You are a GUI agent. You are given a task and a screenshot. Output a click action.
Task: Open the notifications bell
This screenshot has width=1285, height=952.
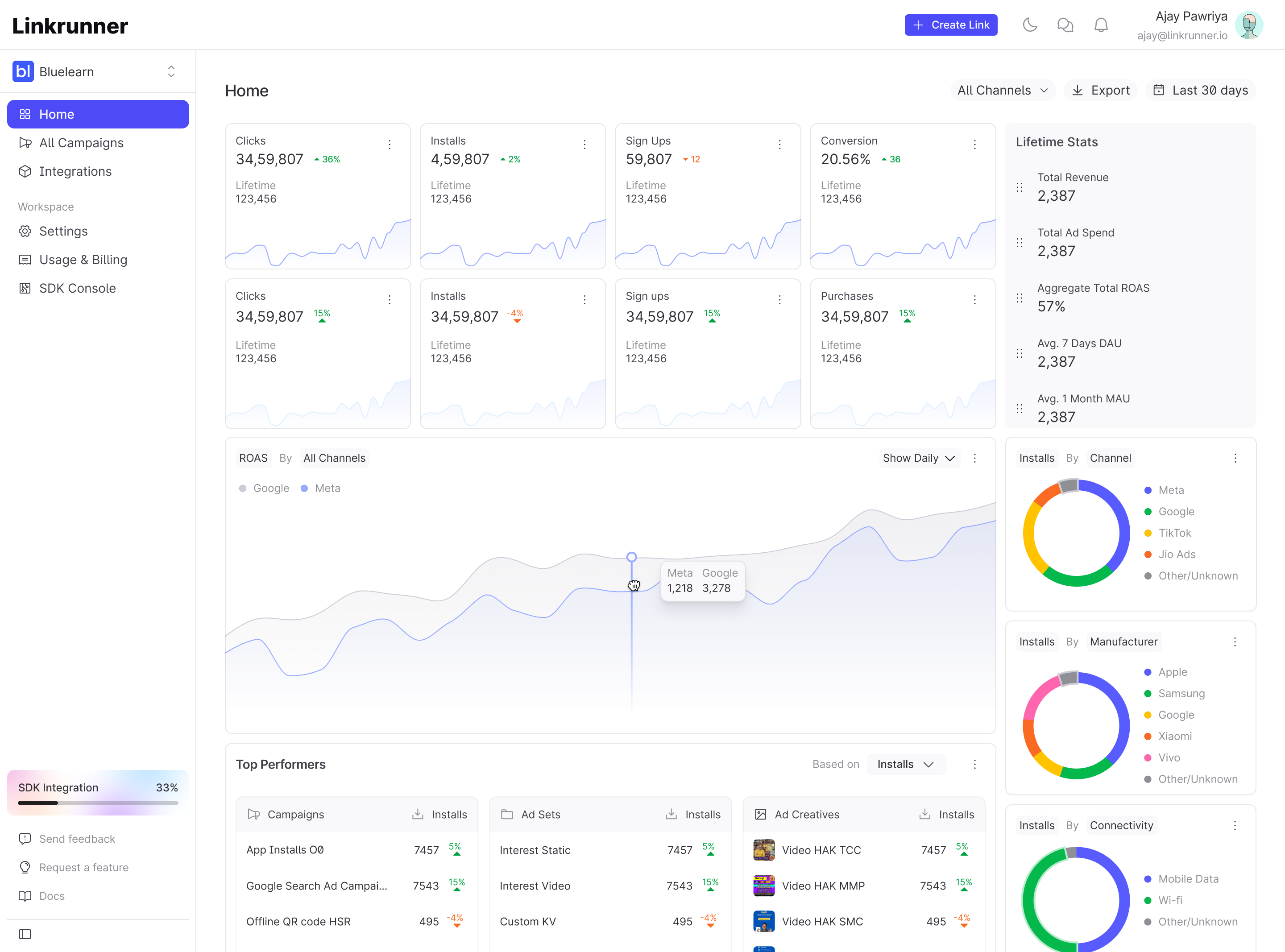1101,25
